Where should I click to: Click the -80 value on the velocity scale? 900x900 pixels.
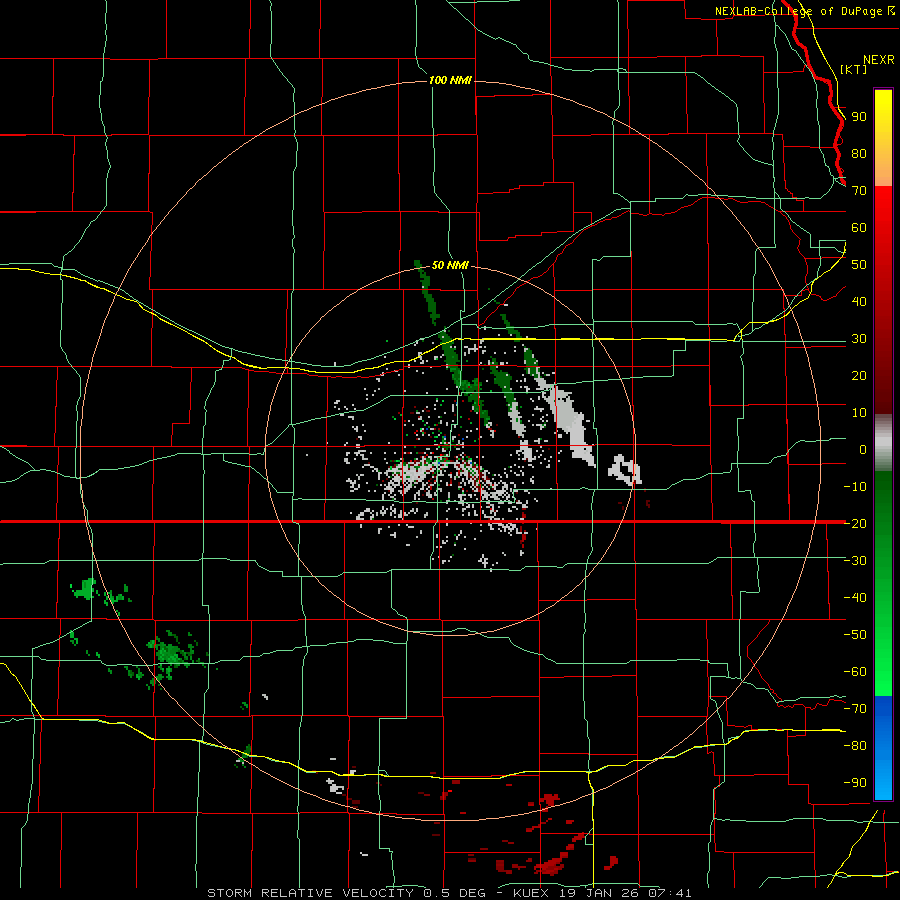click(x=855, y=746)
